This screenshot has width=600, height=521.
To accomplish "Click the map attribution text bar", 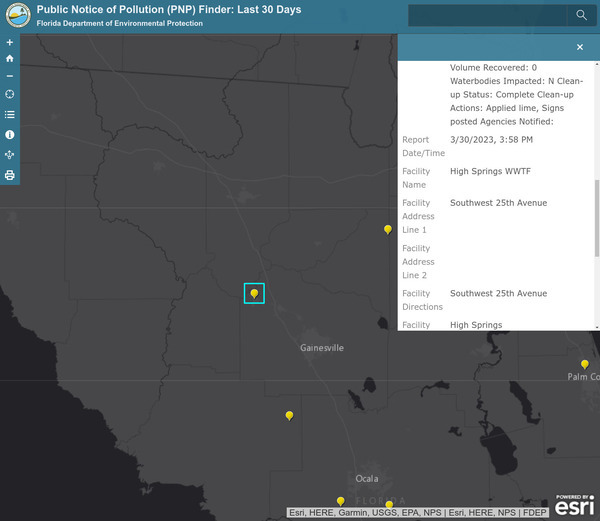I will tap(417, 513).
